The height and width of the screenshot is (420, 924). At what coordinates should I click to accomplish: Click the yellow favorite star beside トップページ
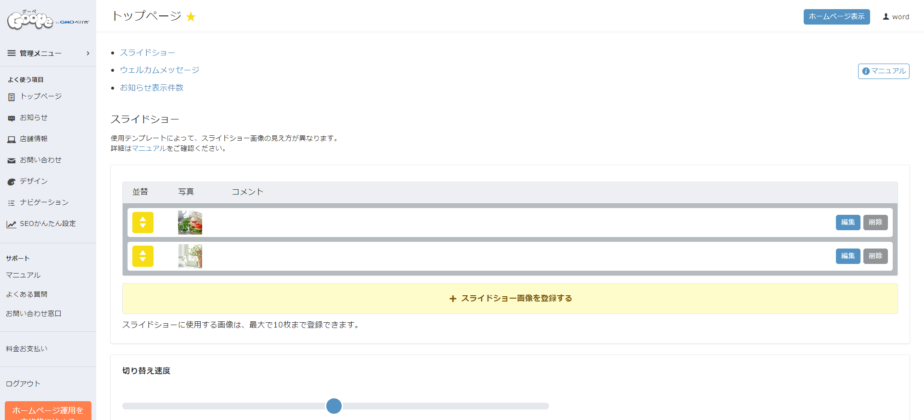191,17
